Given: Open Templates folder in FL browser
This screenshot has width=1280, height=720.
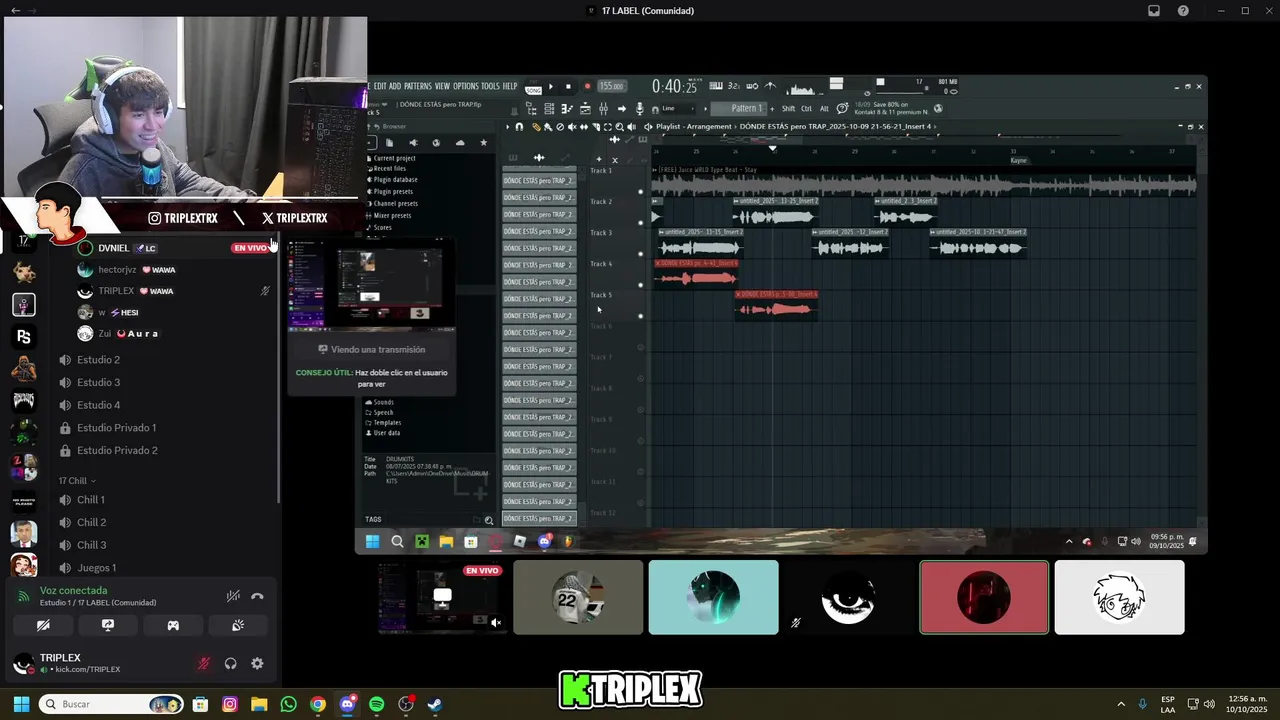Looking at the screenshot, I should click(x=385, y=423).
